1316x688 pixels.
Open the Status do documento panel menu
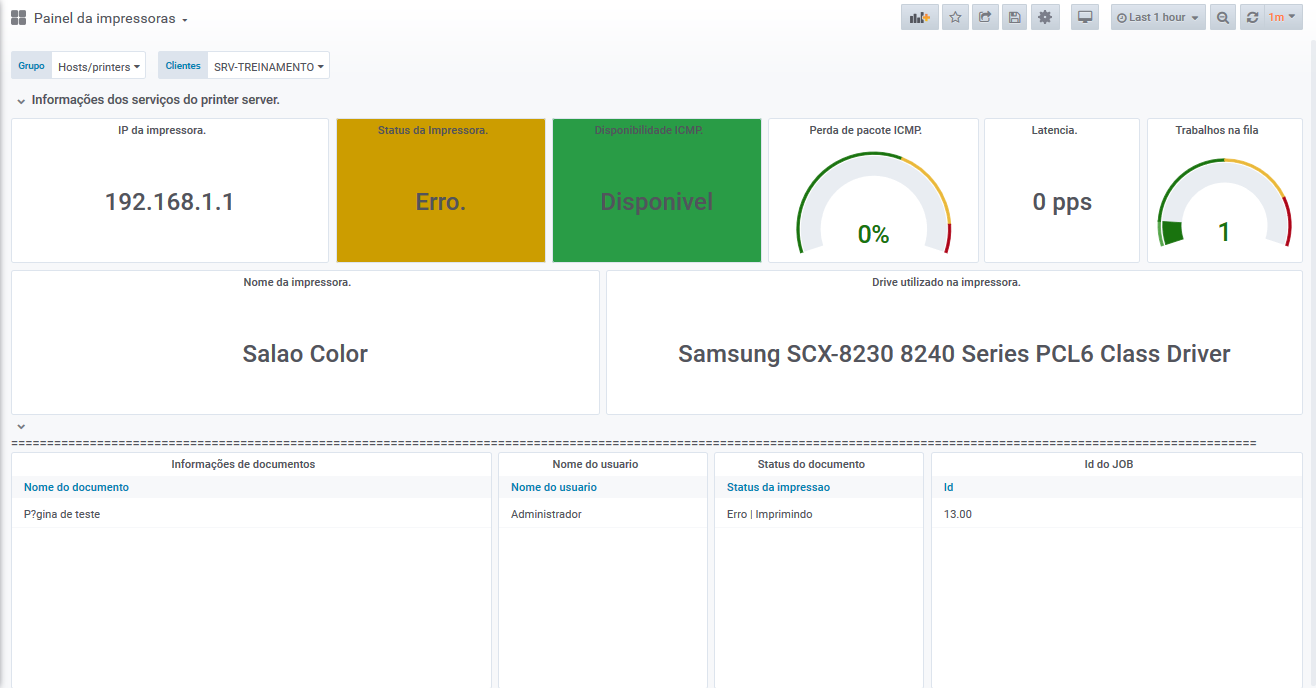click(x=811, y=464)
